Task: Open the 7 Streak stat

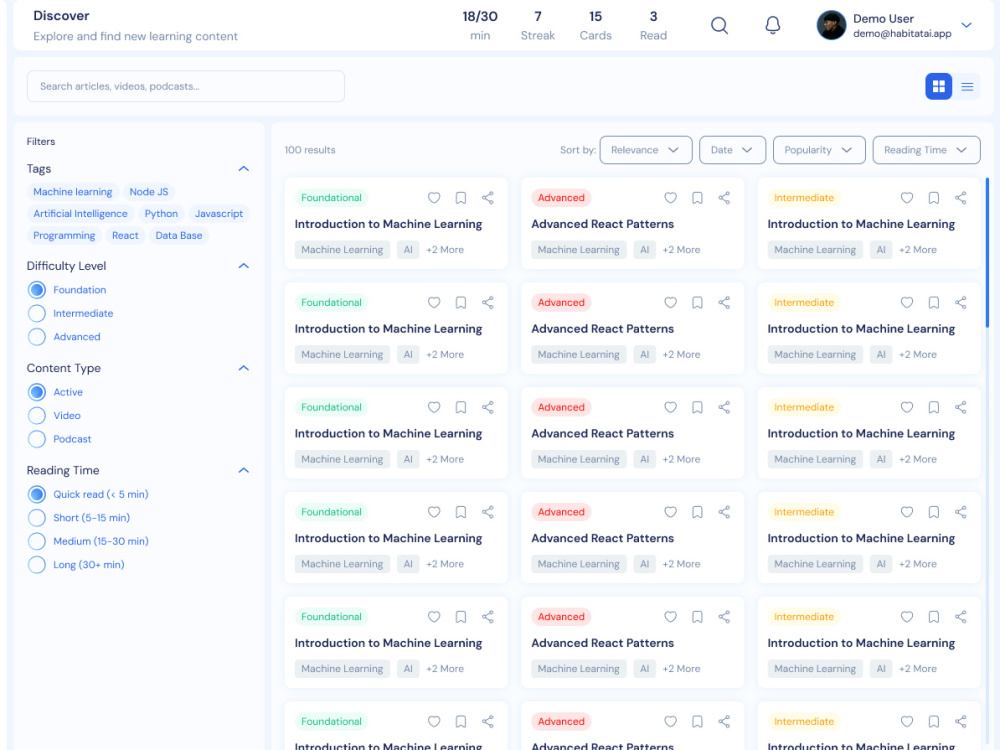Action: [x=538, y=26]
